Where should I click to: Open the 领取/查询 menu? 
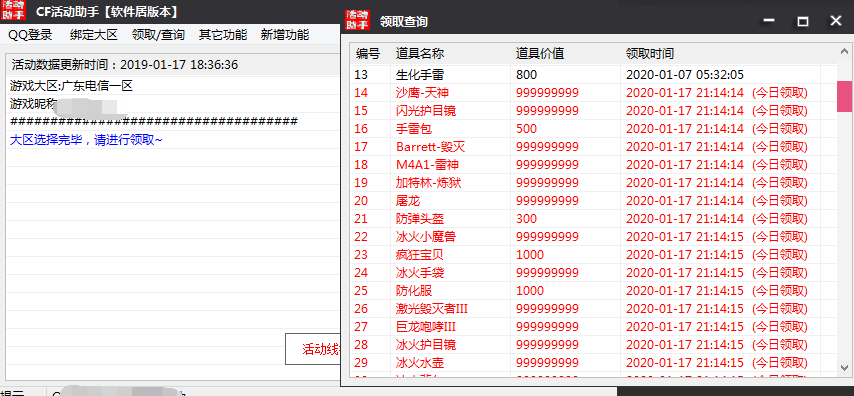tap(158, 35)
